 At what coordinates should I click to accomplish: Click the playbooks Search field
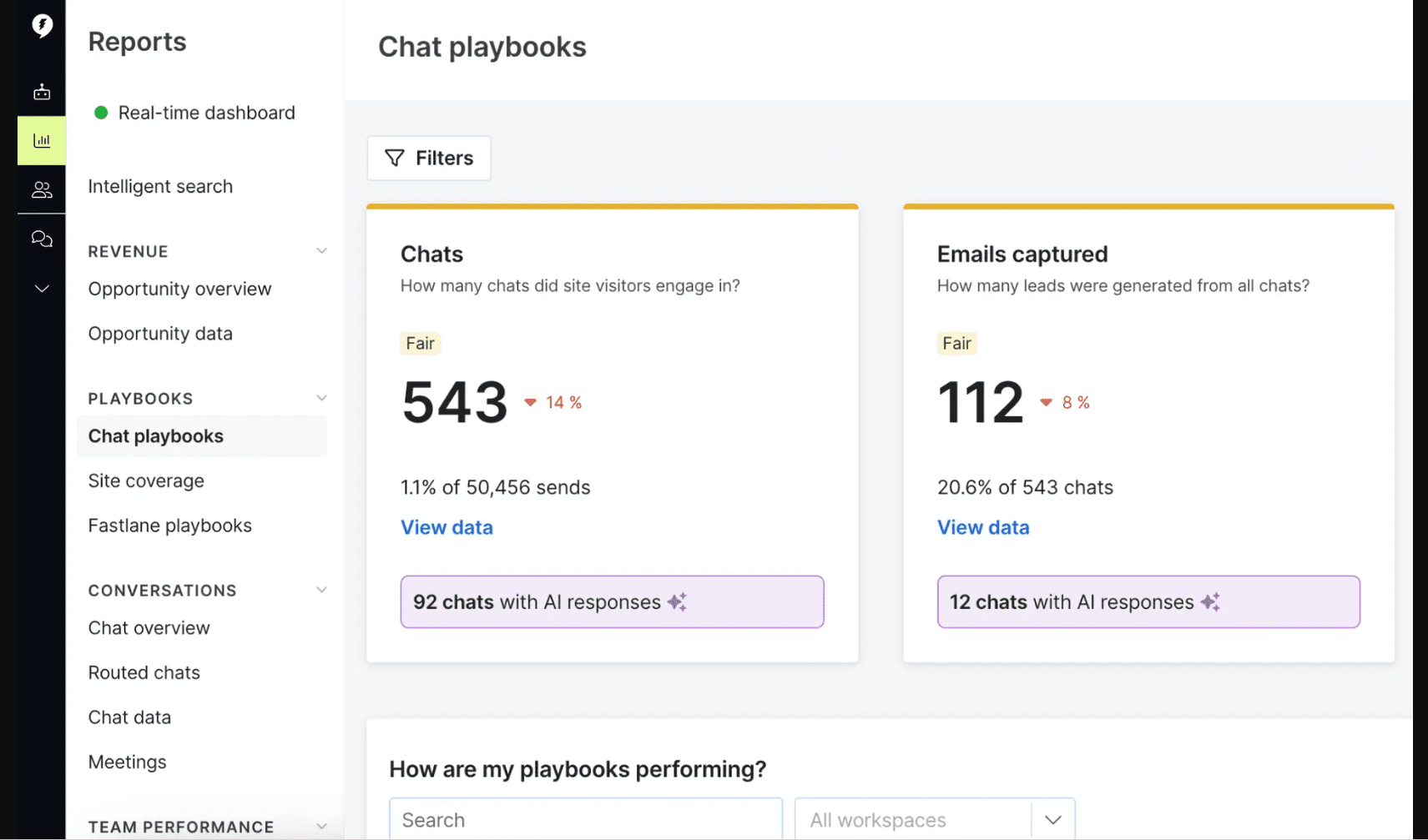[584, 819]
